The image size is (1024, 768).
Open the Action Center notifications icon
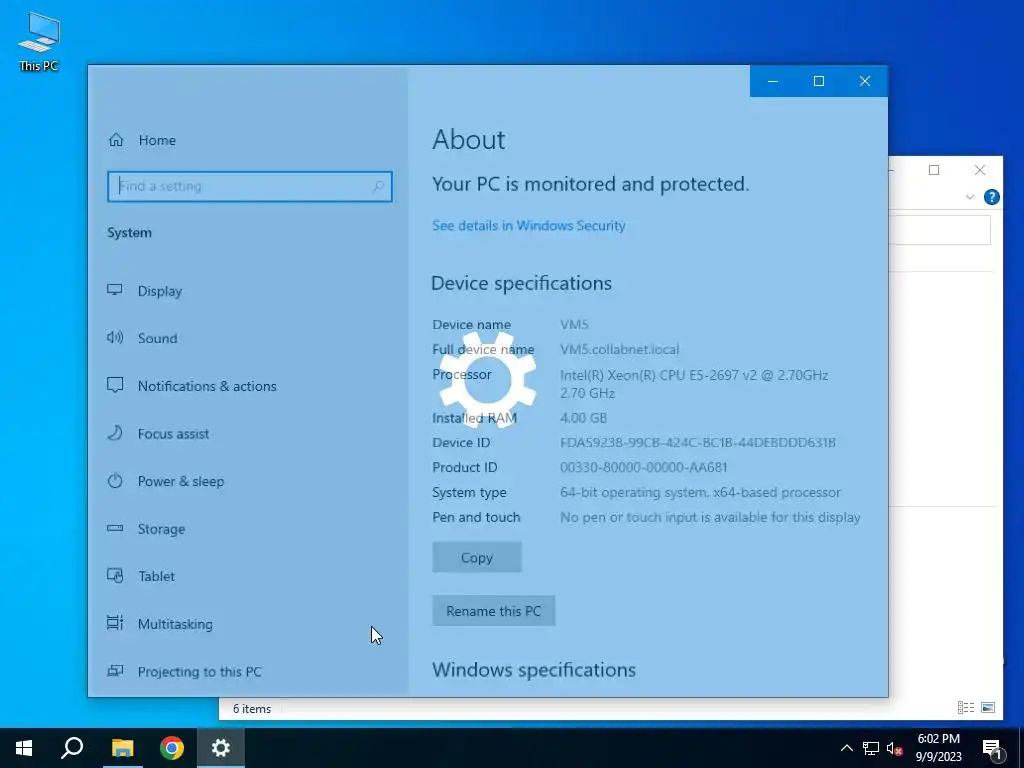[992, 748]
